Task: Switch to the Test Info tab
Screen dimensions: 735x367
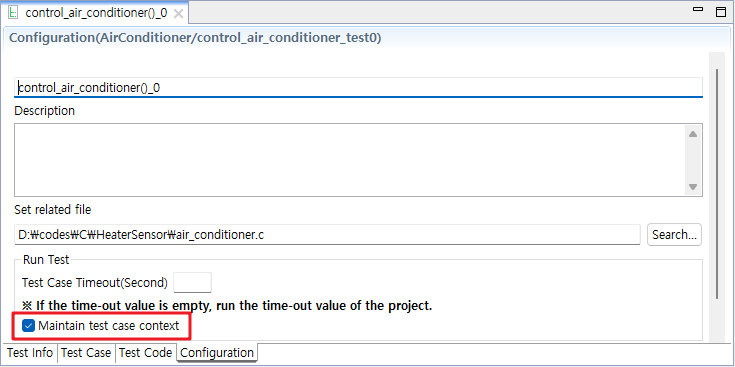Action: pyautogui.click(x=30, y=352)
